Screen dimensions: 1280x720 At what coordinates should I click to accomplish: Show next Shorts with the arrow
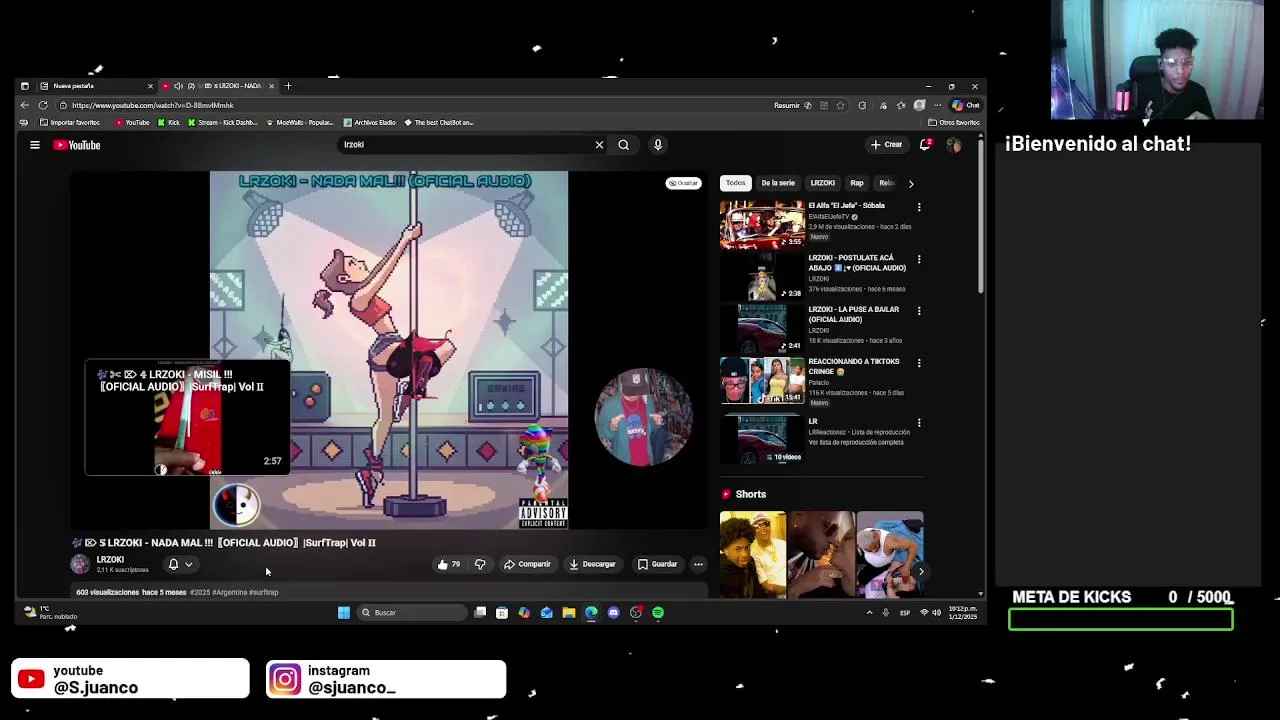tap(920, 572)
